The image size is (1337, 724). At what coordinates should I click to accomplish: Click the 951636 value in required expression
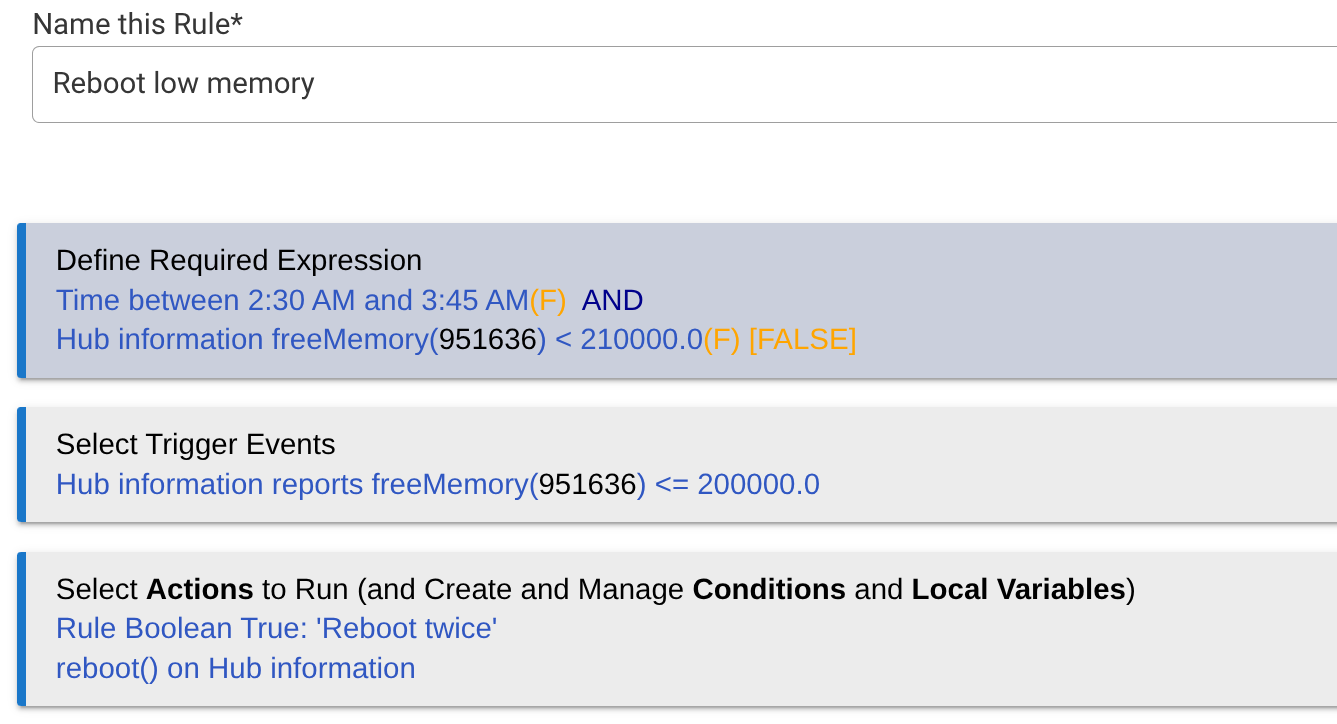488,340
